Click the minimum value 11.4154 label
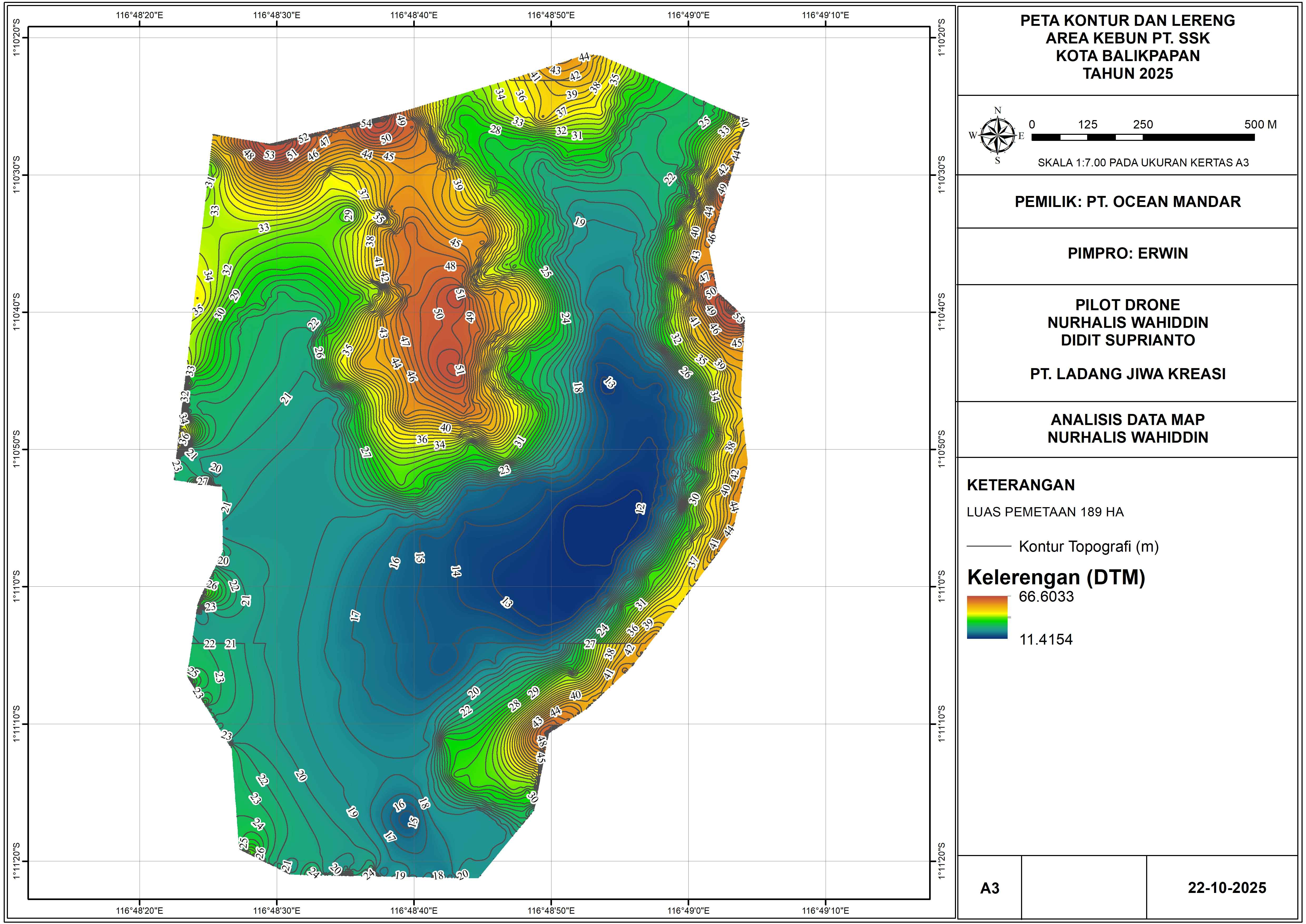The height and width of the screenshot is (924, 1306). point(1046,640)
